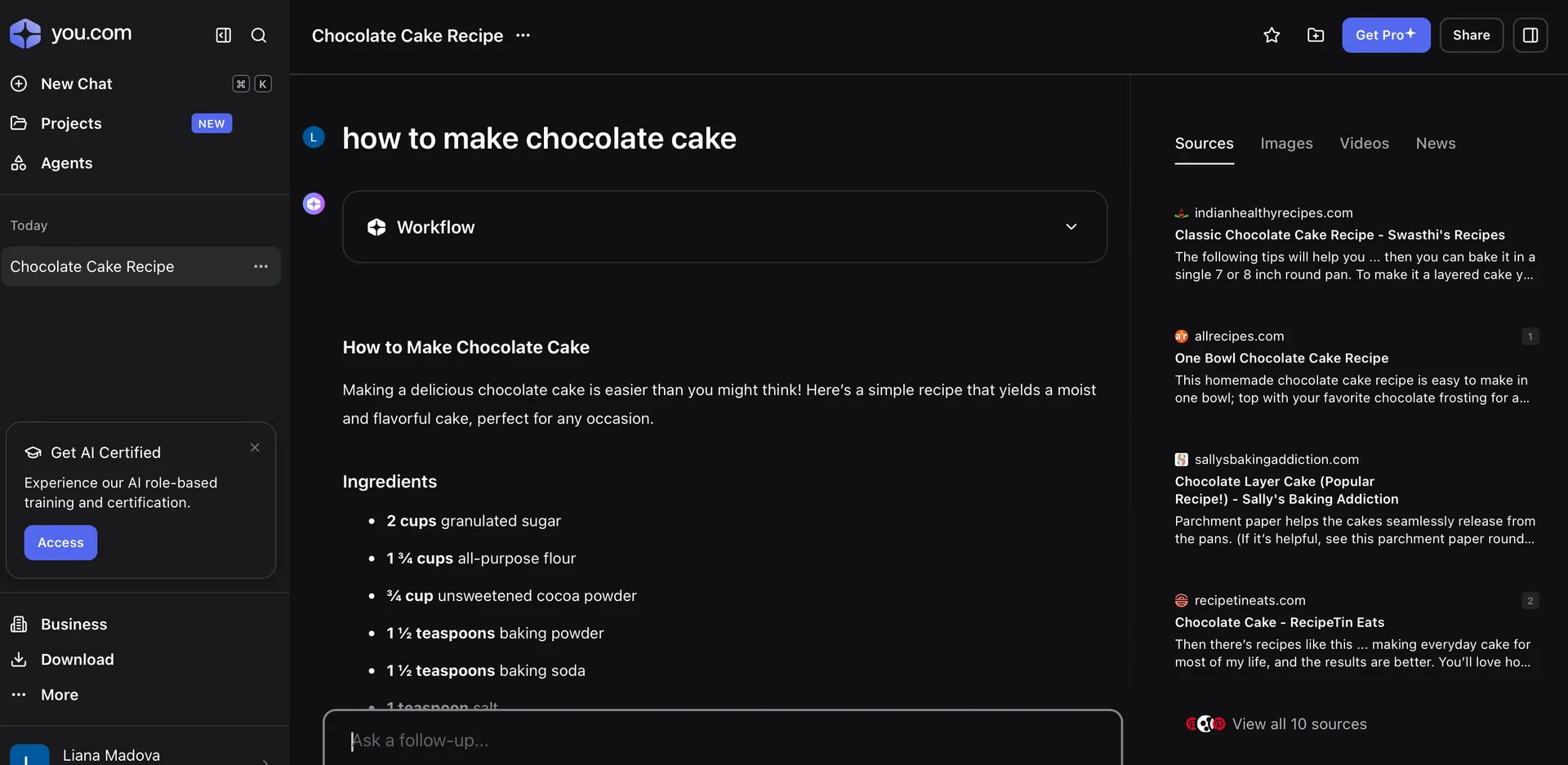Collapse the left sidebar

[222, 35]
